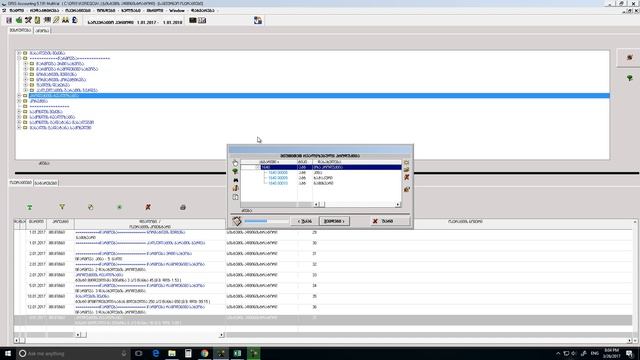Select the journal row dated 5.01.2017
The image size is (640, 360).
[322, 288]
